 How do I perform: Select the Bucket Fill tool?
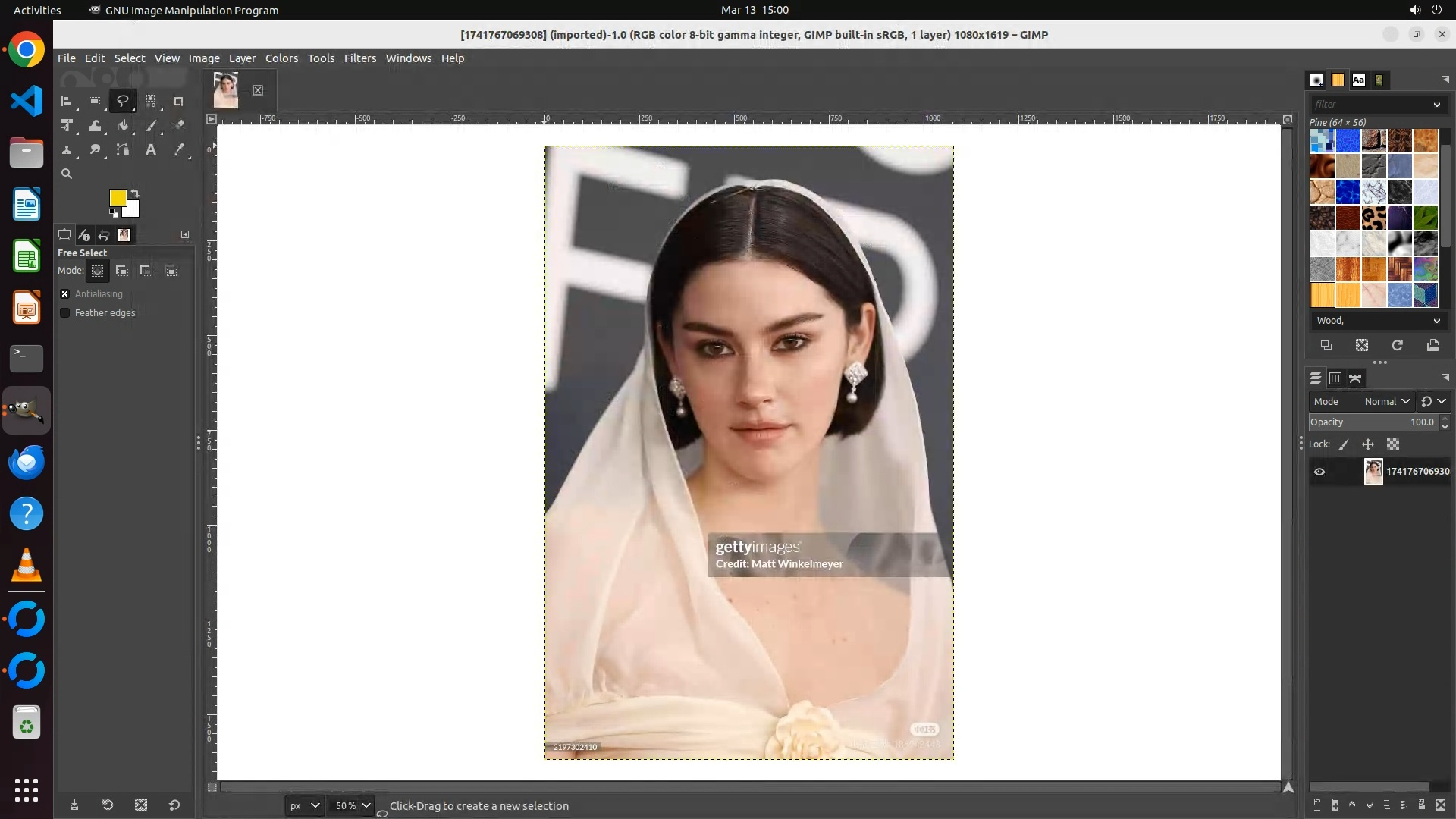[123, 126]
